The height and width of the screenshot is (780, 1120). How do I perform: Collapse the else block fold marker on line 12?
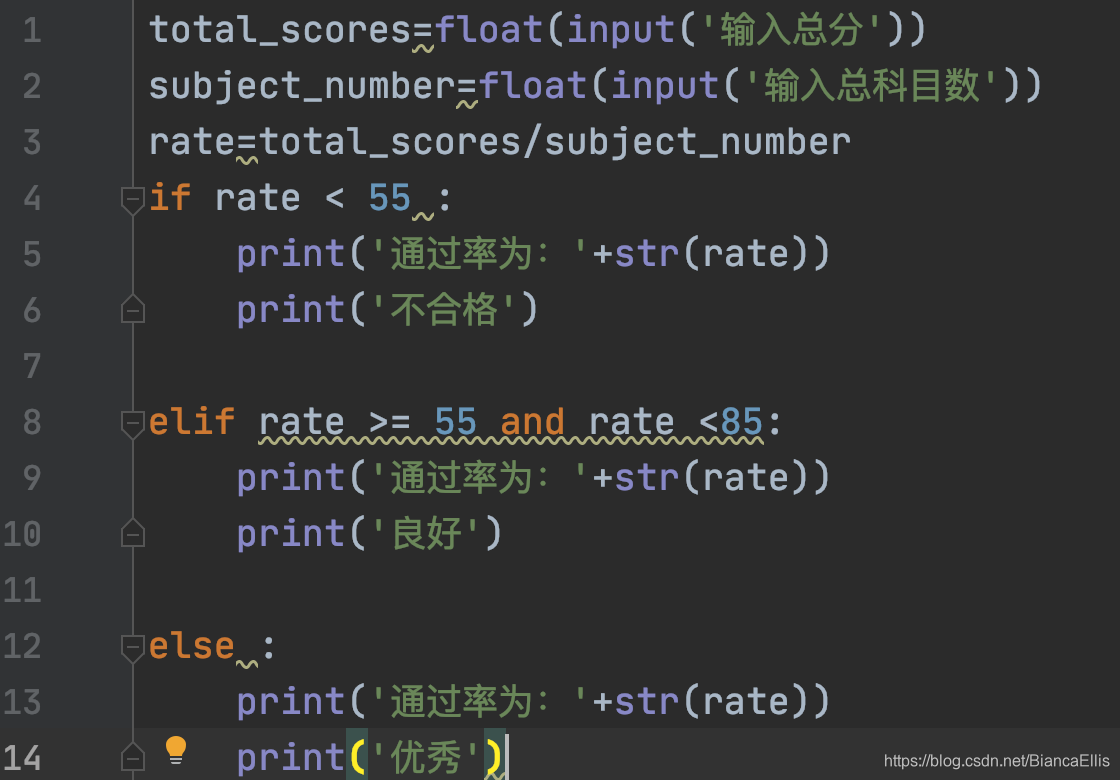133,649
